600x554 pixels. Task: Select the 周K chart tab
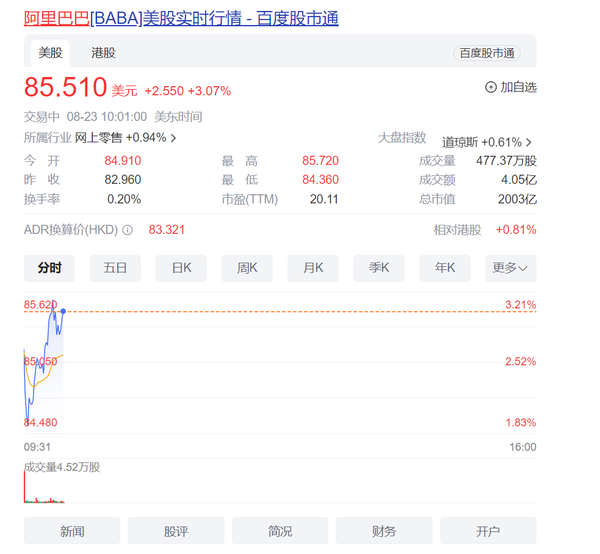tap(247, 268)
